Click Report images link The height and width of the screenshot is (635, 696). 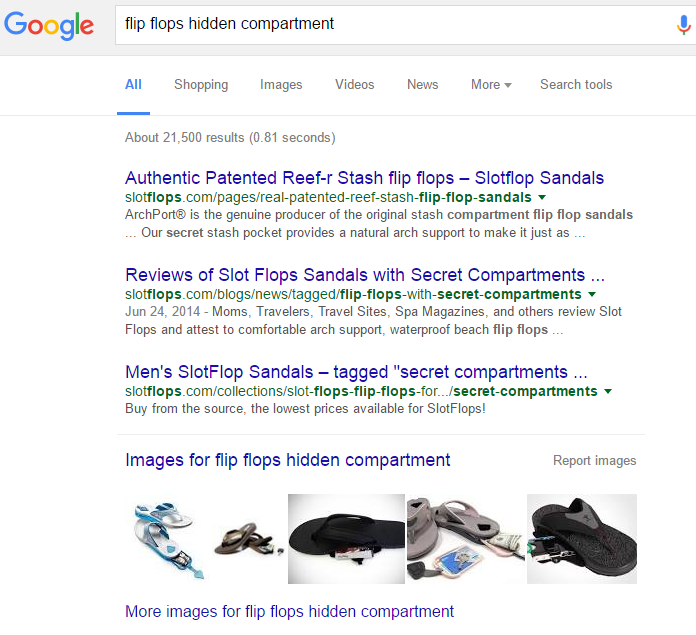coord(594,461)
